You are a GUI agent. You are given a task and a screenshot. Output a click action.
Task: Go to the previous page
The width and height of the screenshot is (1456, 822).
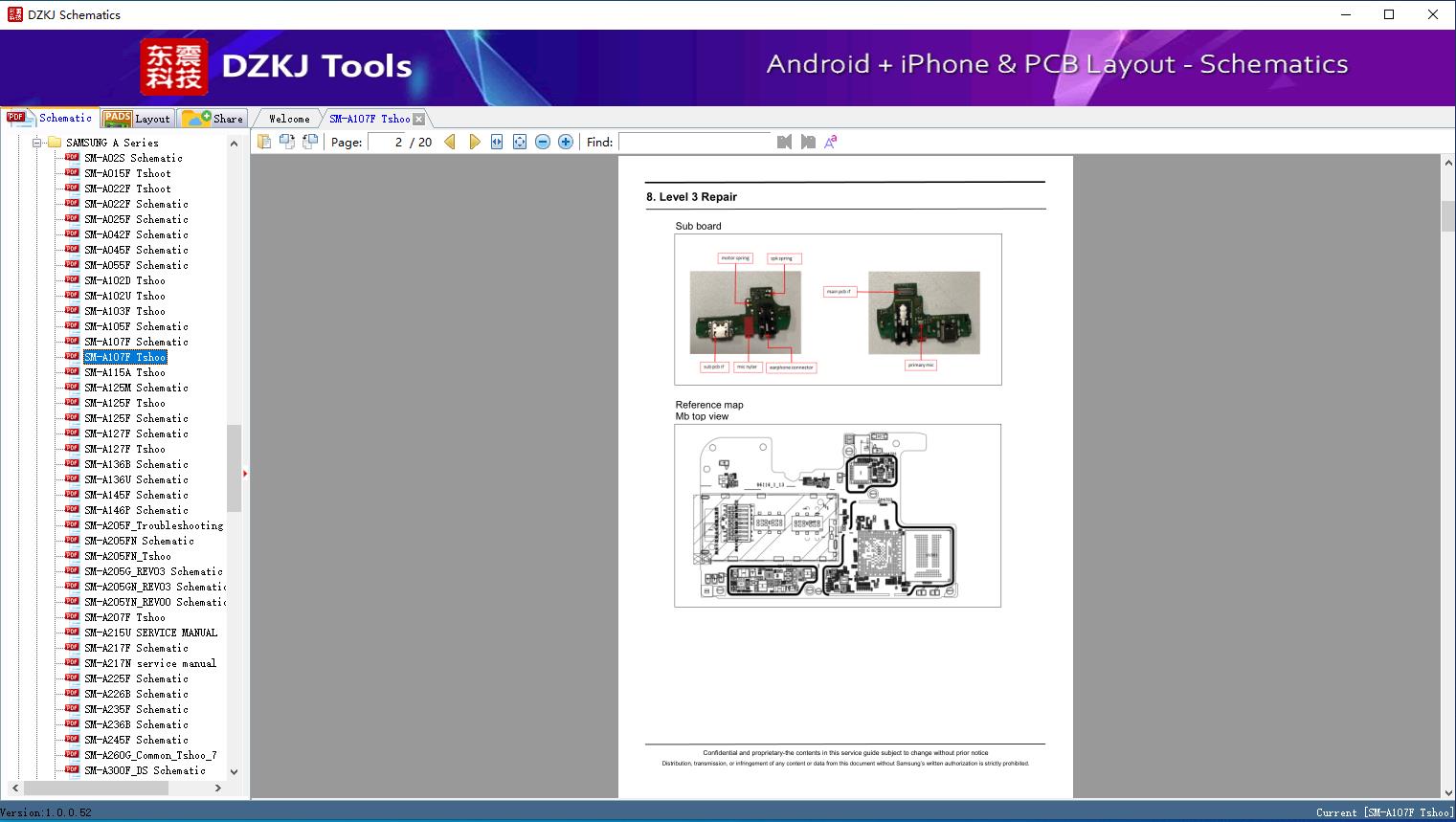click(450, 142)
